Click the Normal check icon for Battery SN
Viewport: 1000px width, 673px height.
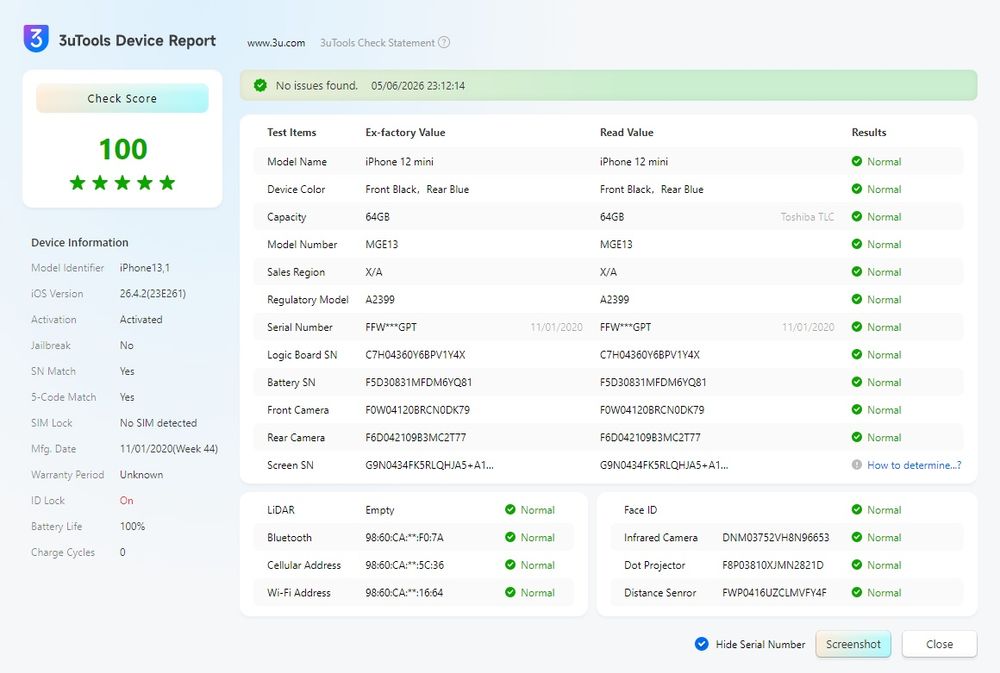tap(857, 382)
